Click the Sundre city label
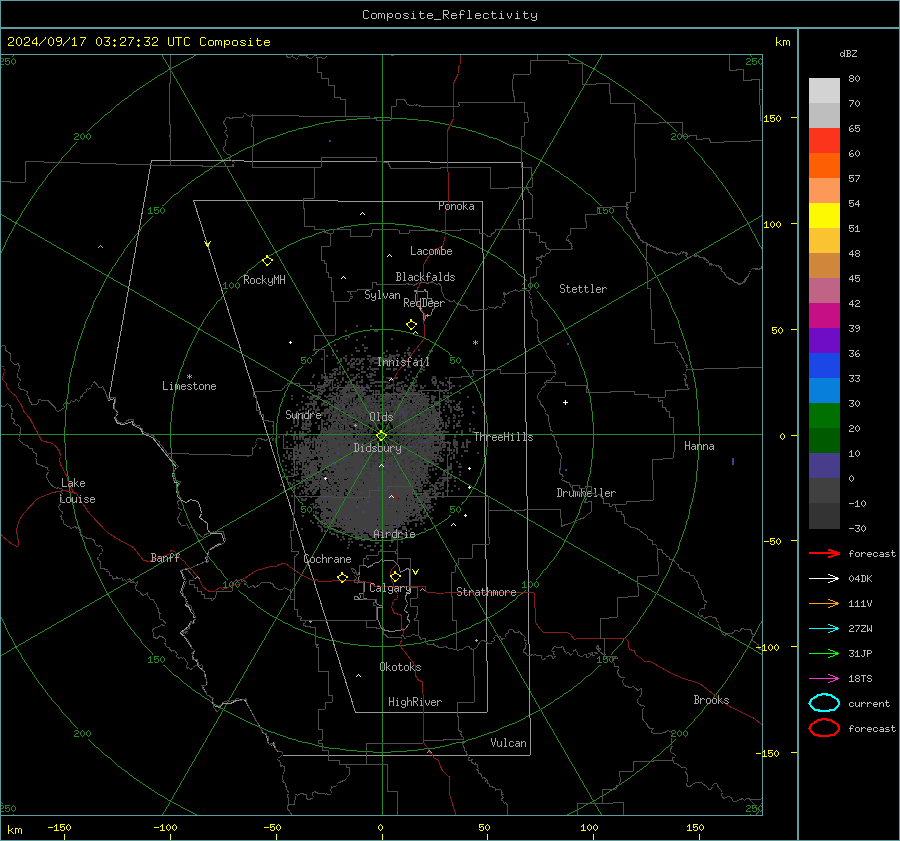Viewport: 900px width, 841px height. [x=303, y=414]
